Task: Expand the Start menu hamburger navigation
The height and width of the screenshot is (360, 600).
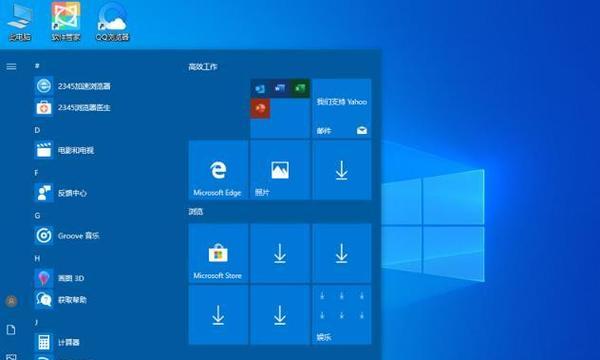Action: pos(11,67)
